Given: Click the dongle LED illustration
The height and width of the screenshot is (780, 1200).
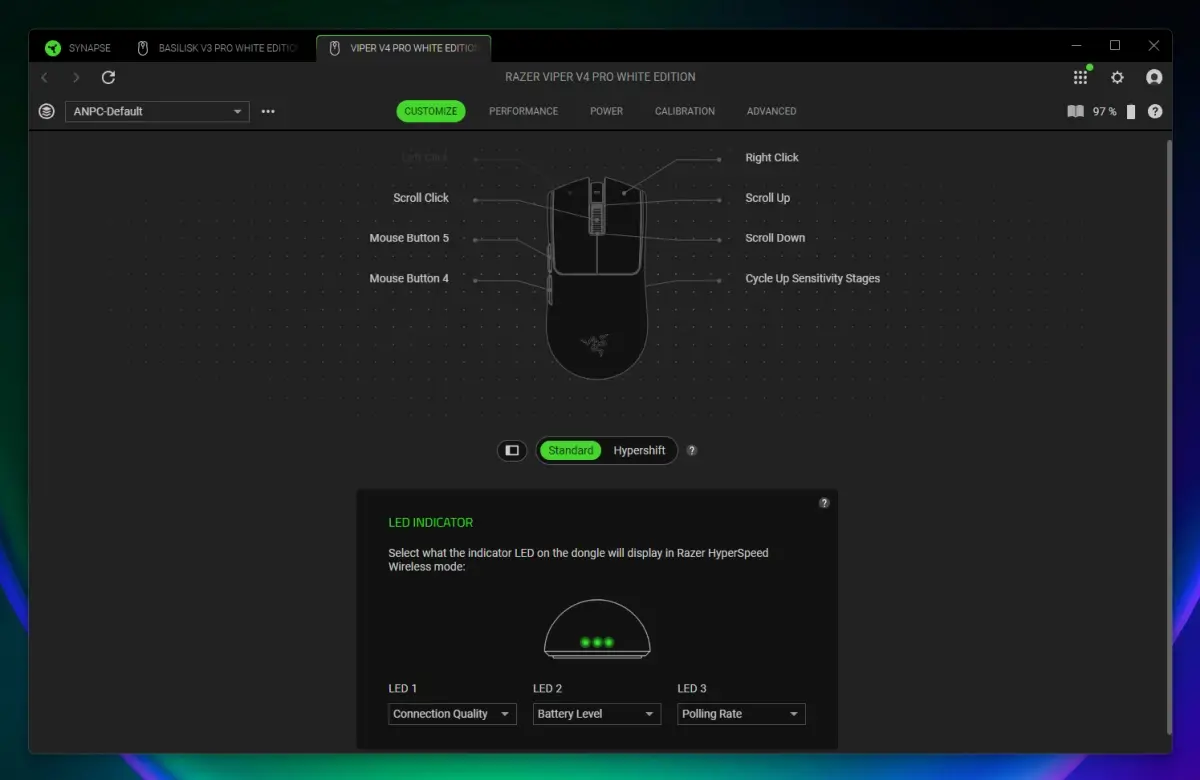Looking at the screenshot, I should 597,629.
